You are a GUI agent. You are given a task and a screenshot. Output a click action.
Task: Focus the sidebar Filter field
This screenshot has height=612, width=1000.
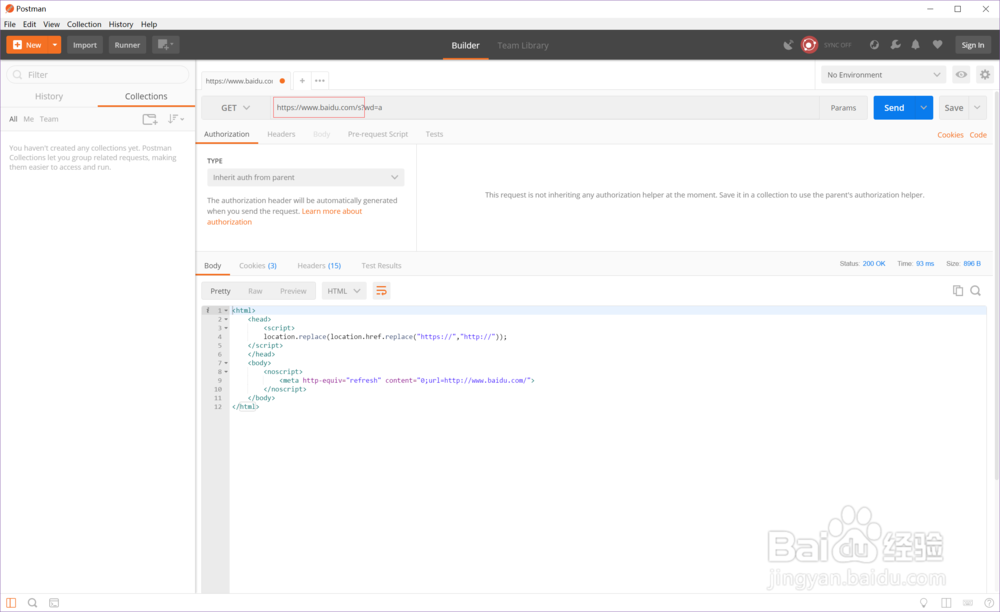pyautogui.click(x=98, y=75)
